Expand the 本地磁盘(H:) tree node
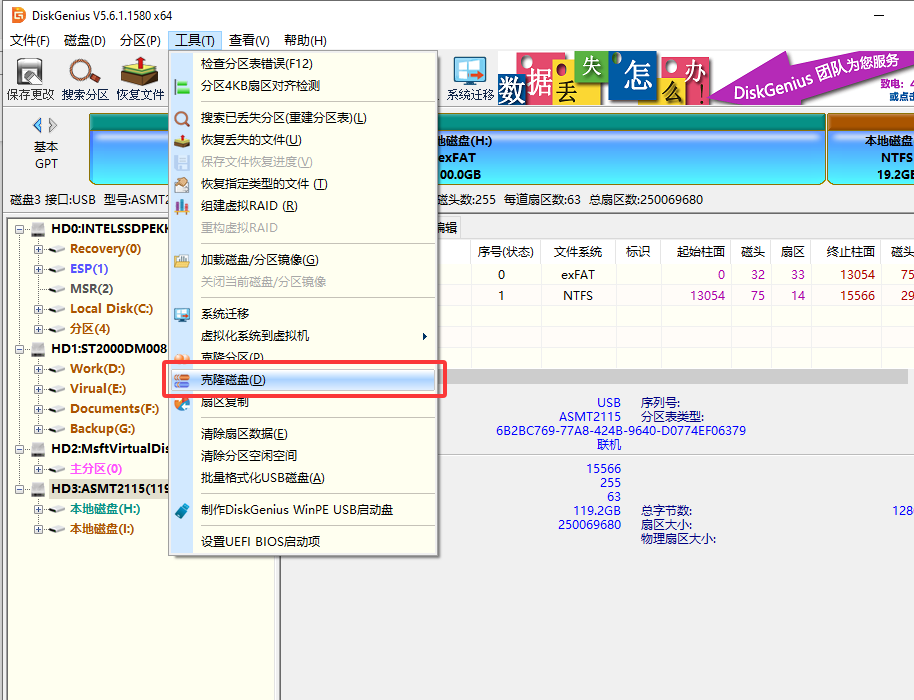The width and height of the screenshot is (914, 700). [x=38, y=509]
